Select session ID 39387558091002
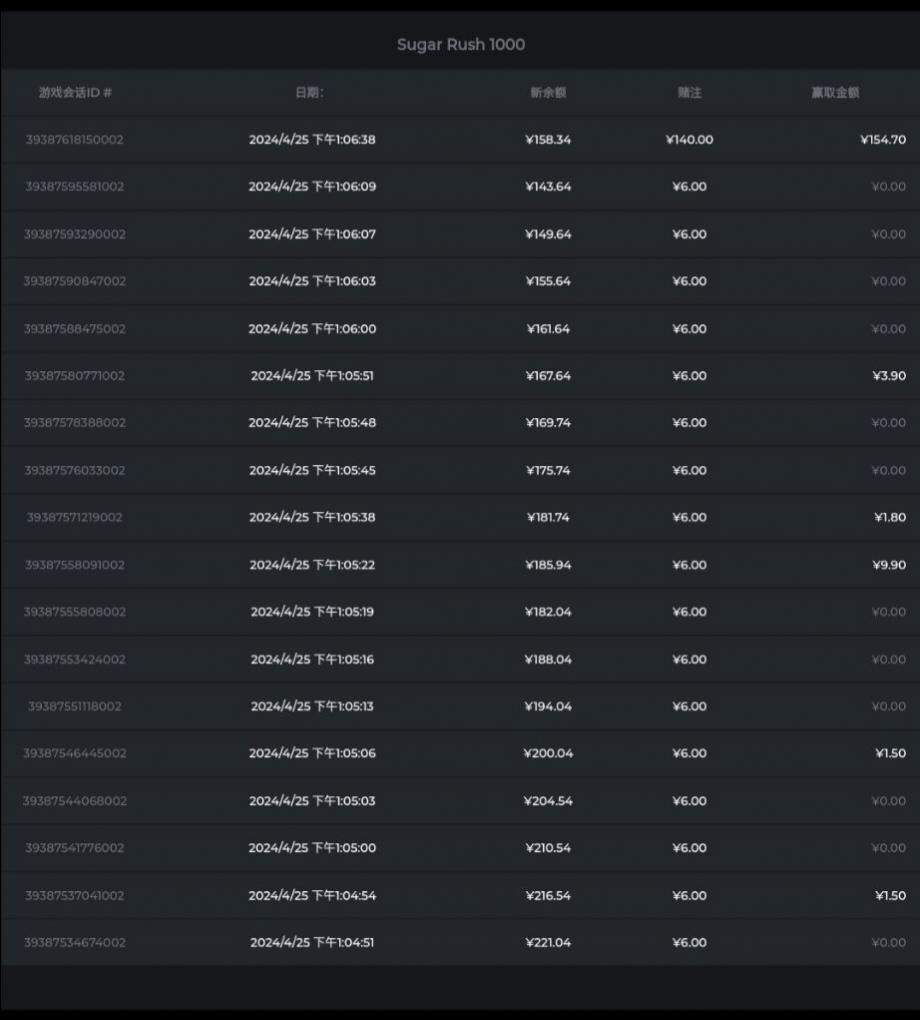The width and height of the screenshot is (920, 1020). [x=75, y=565]
